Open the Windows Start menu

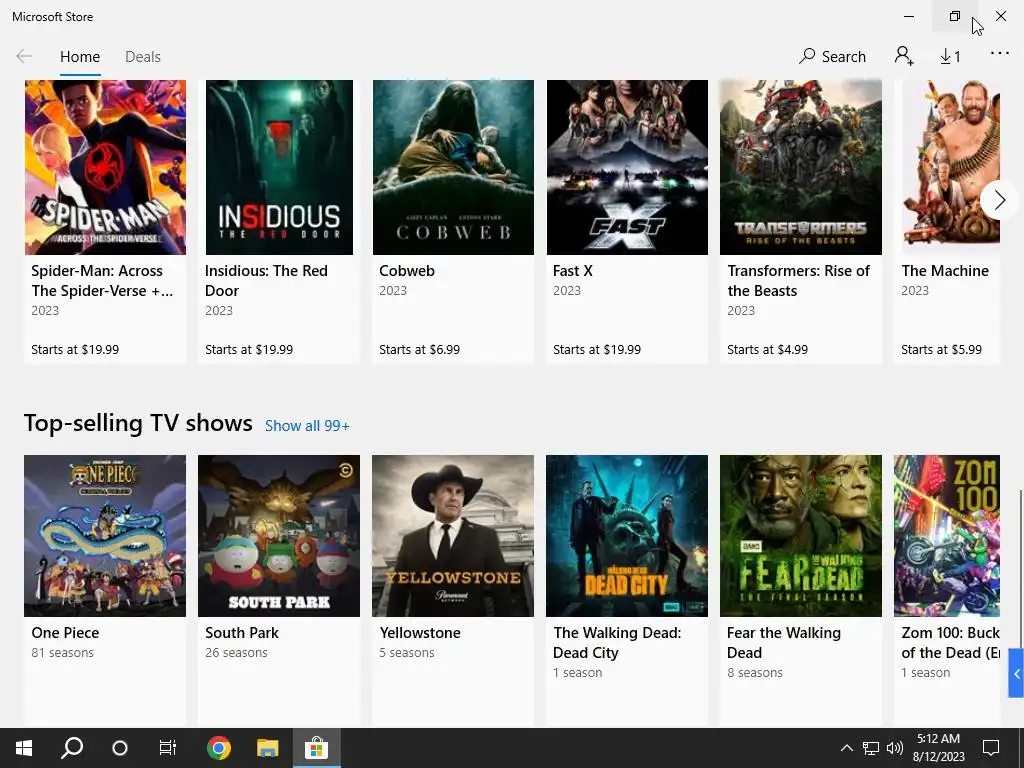24,748
